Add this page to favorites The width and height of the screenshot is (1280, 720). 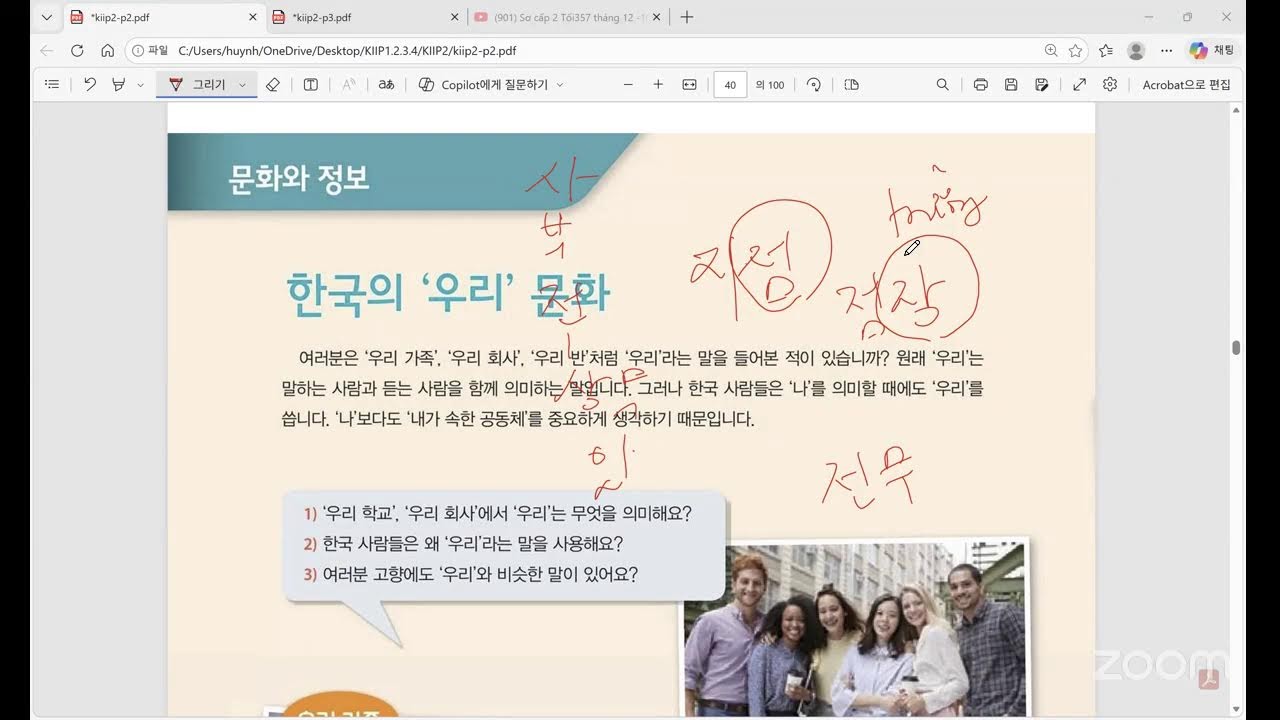(x=1076, y=50)
